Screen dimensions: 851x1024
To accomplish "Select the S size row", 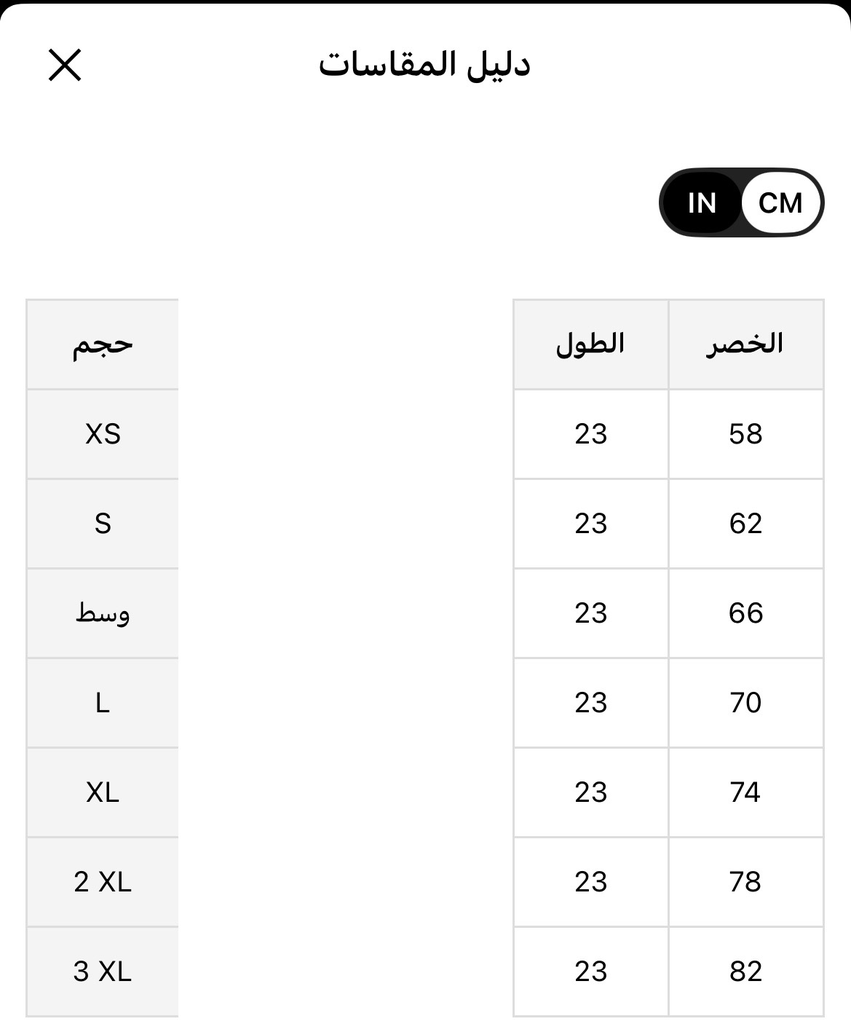I will tap(102, 523).
